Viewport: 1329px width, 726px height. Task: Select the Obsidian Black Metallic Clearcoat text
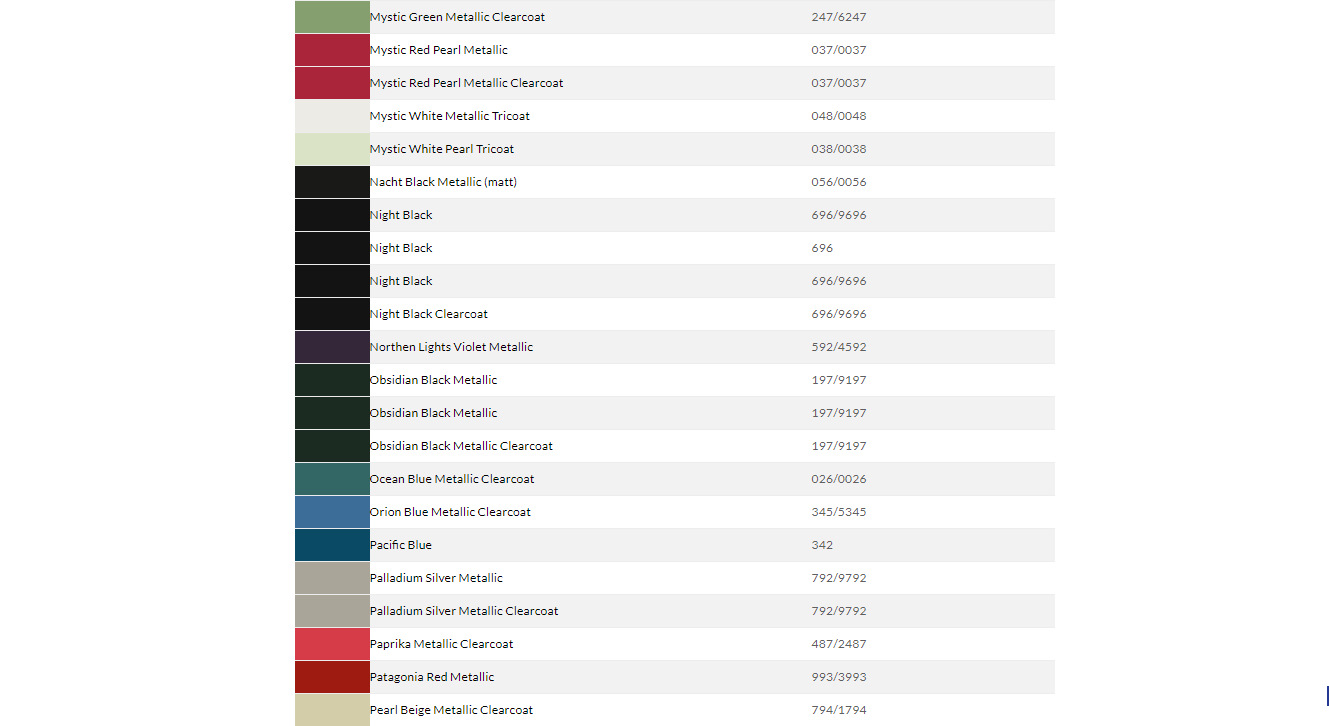tap(461, 446)
